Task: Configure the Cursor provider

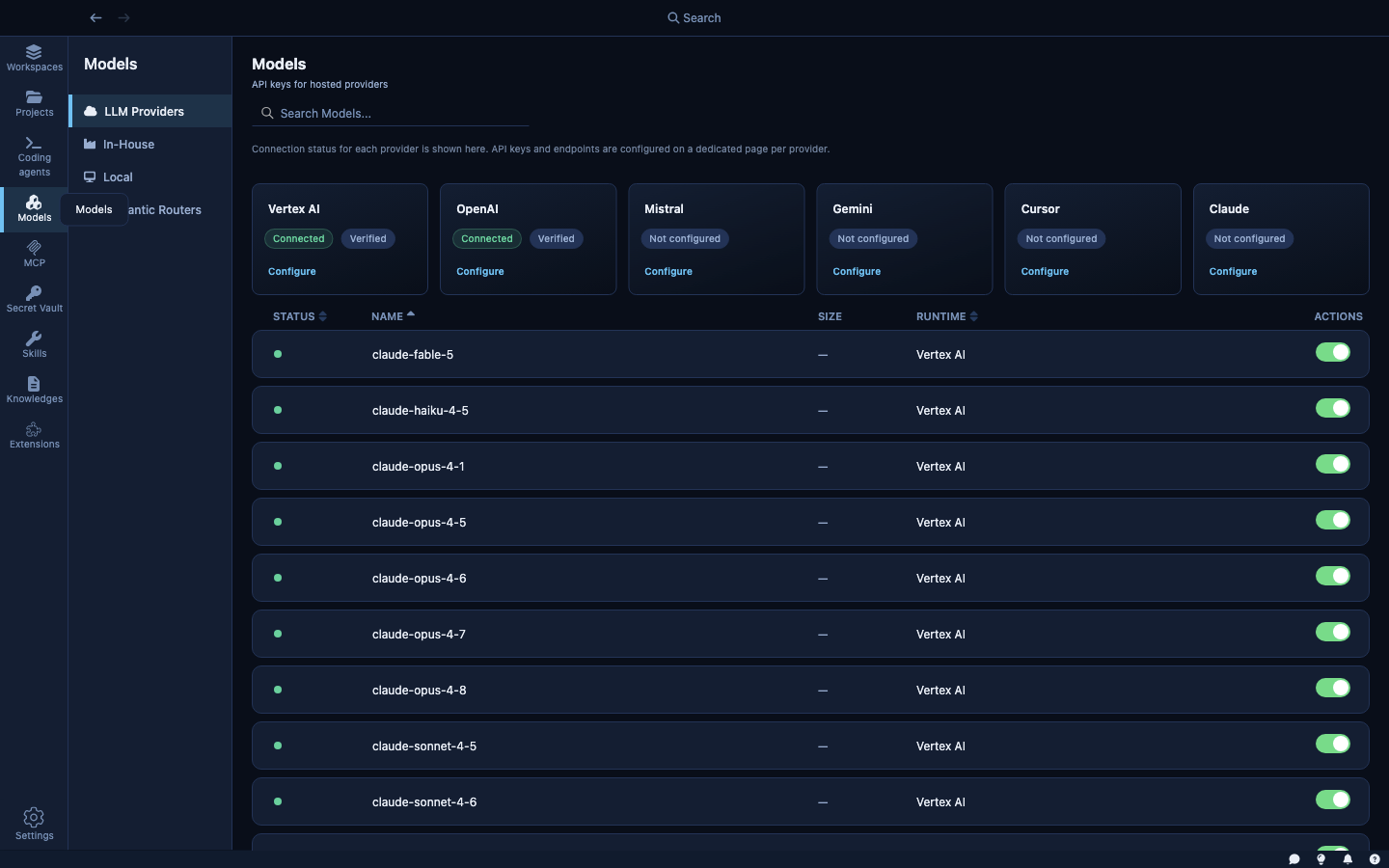Action: click(x=1045, y=272)
